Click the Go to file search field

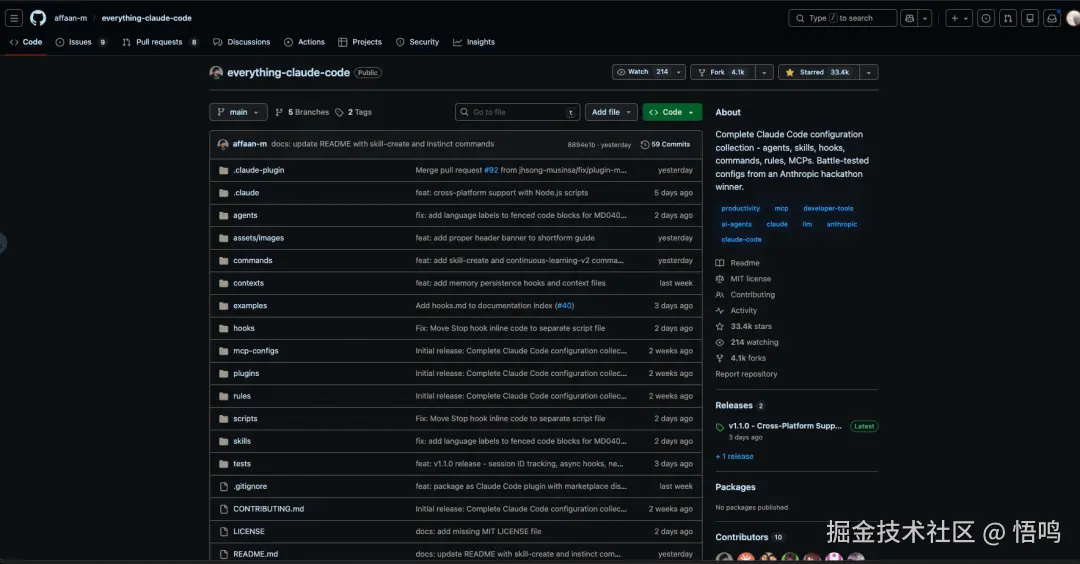pos(517,112)
